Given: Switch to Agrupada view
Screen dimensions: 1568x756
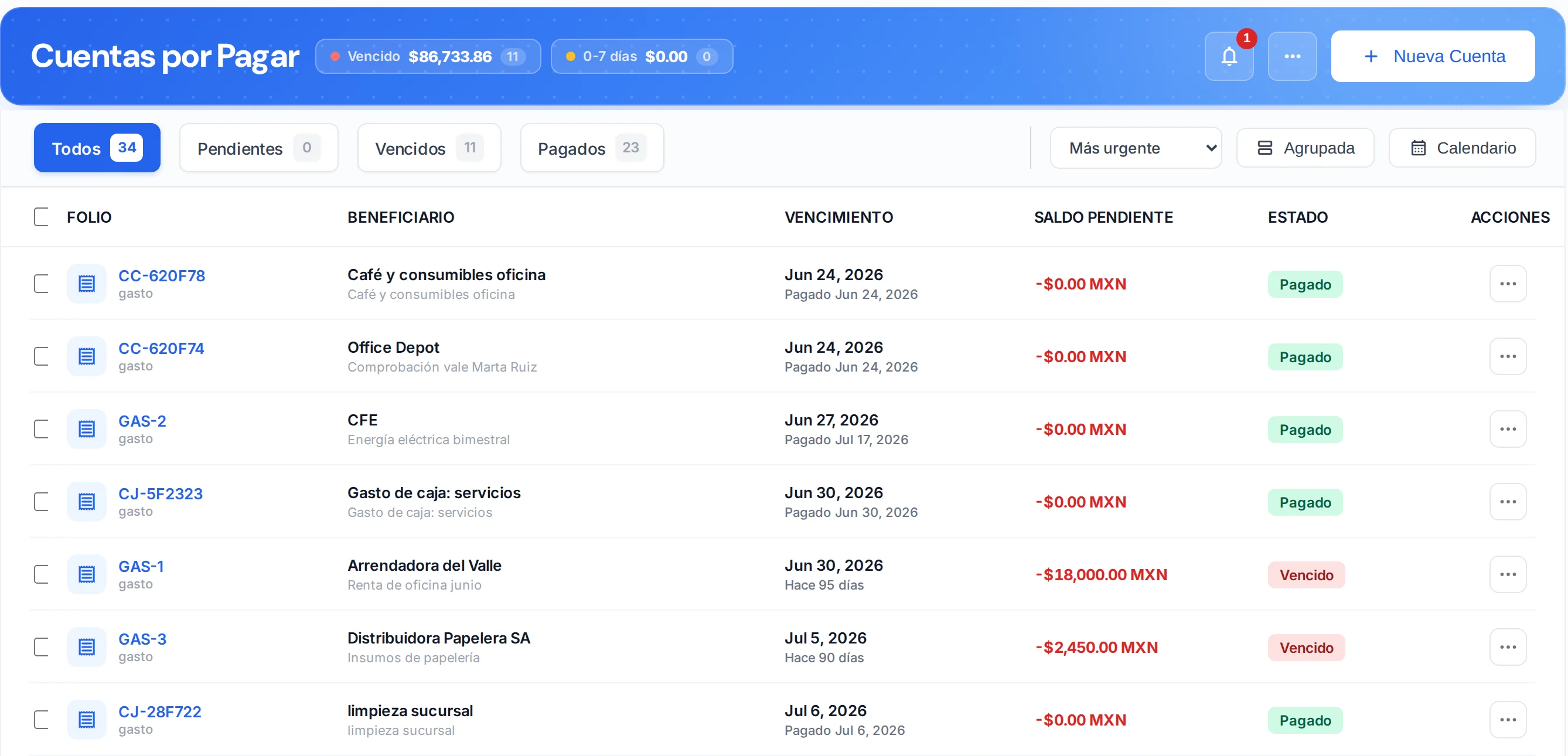Looking at the screenshot, I should click(1305, 148).
